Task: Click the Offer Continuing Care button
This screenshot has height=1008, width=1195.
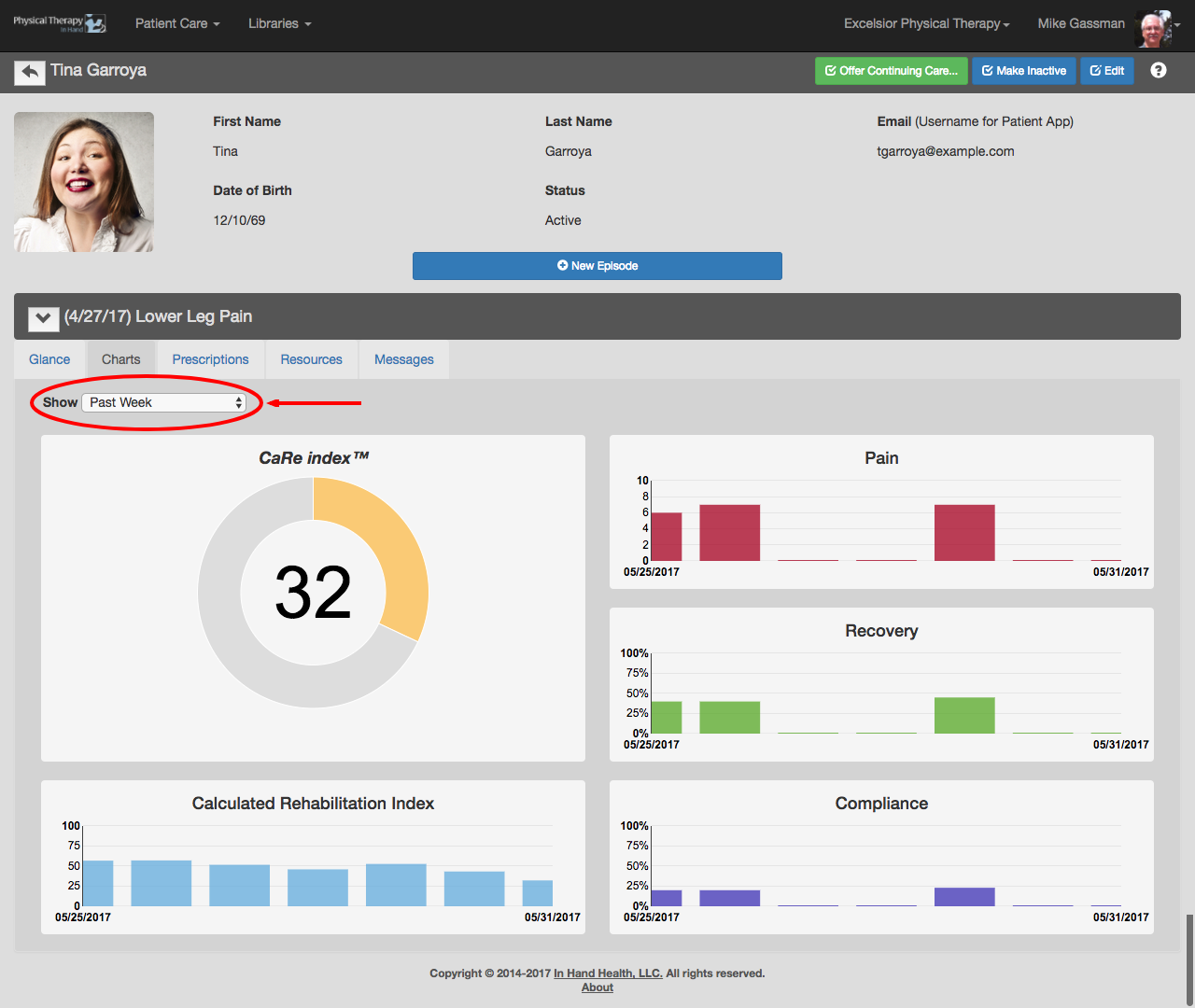Action: 891,71
